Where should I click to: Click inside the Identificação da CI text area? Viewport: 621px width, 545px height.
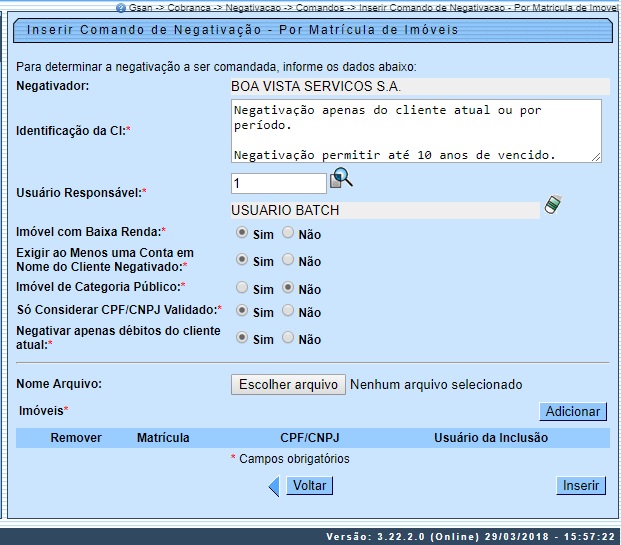click(x=415, y=130)
